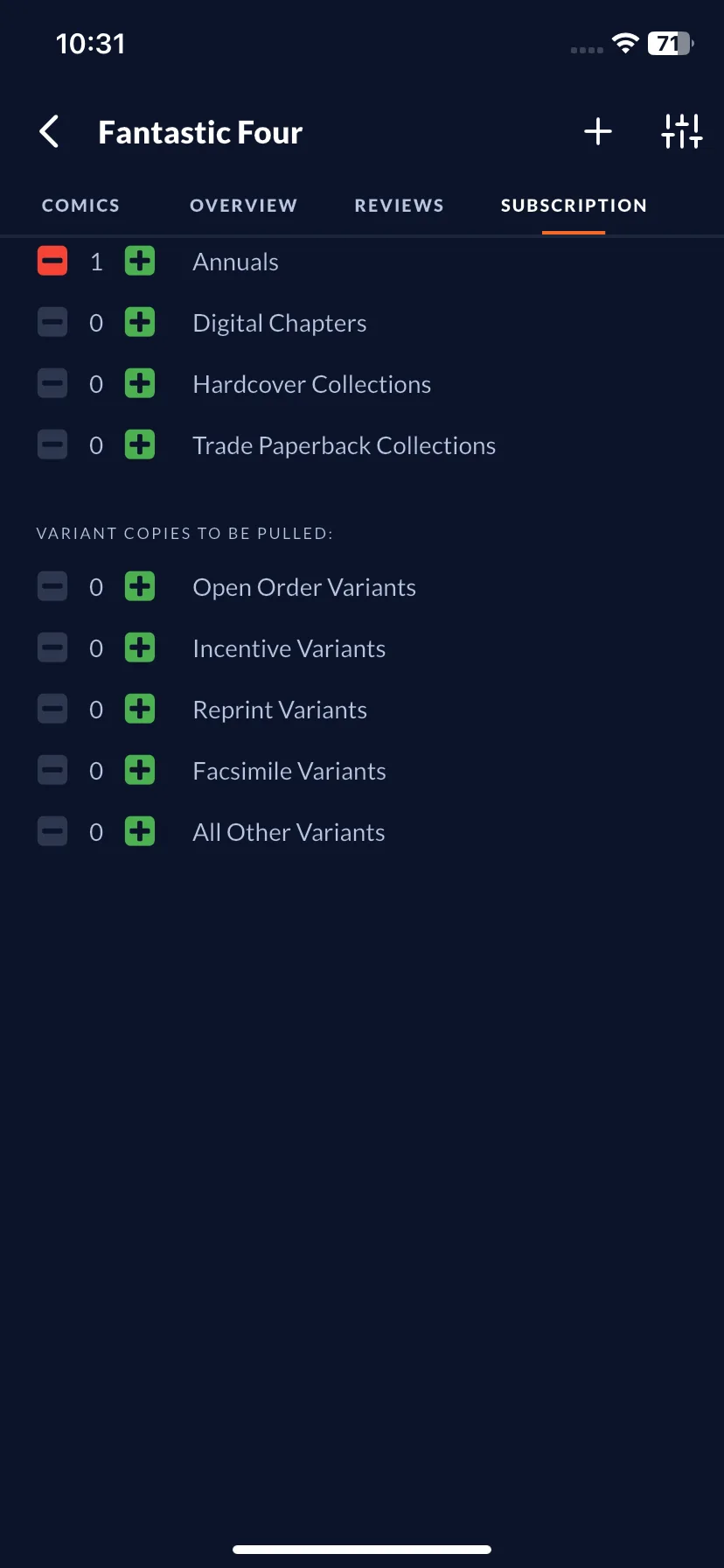Increase Annuals copies with the green plus
Viewport: 724px width, 1568px height.
(x=140, y=261)
